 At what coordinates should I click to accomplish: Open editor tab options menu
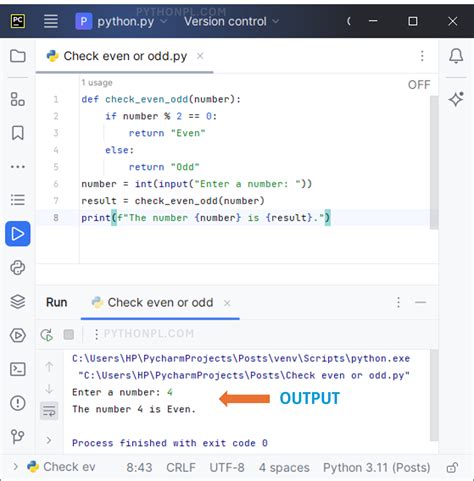tap(422, 56)
